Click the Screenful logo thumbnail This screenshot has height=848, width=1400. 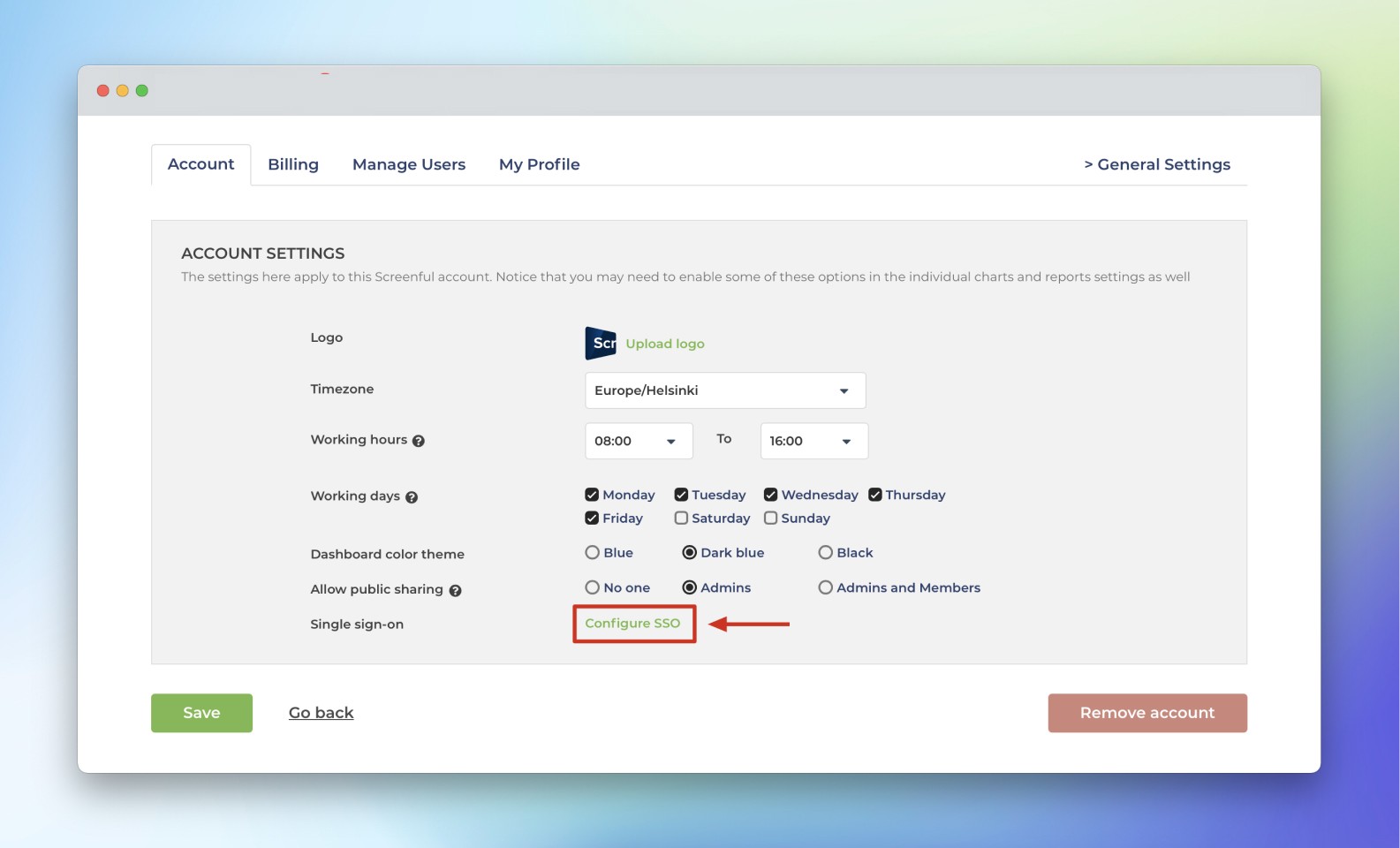pyautogui.click(x=601, y=343)
